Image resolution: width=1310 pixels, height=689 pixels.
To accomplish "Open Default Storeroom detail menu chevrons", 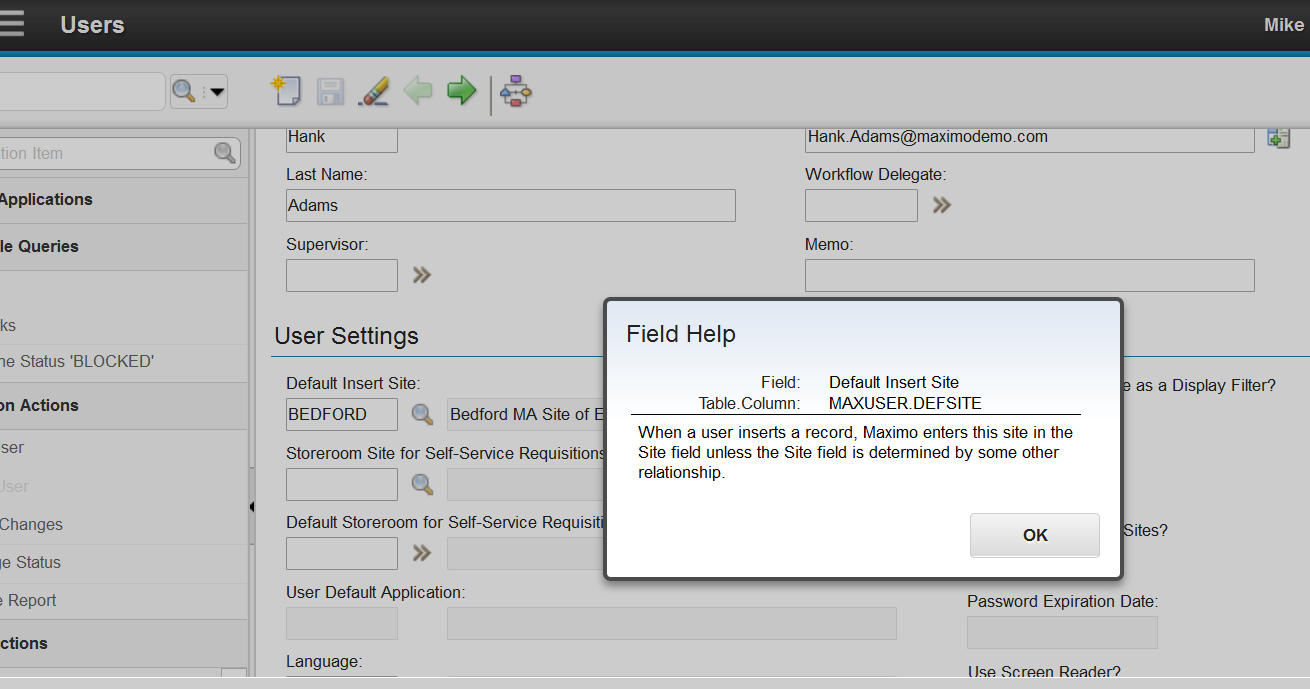I will point(422,553).
